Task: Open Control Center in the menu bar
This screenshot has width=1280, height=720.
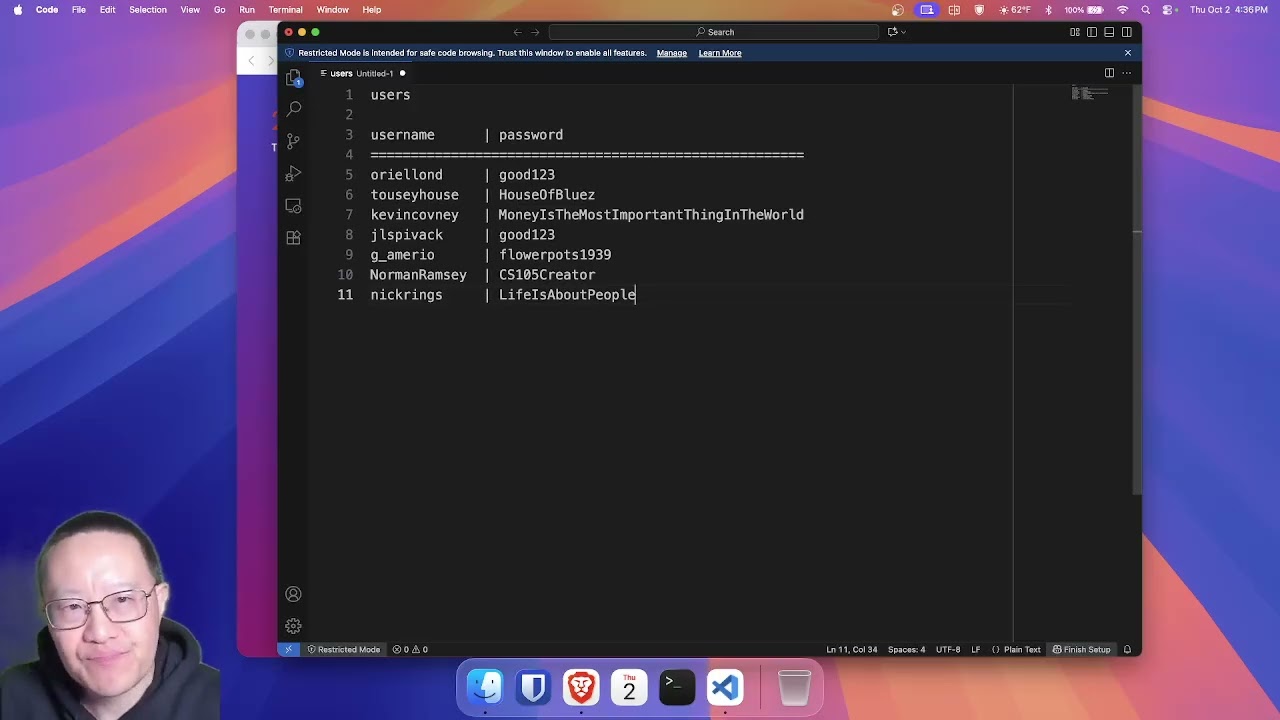Action: click(1167, 10)
